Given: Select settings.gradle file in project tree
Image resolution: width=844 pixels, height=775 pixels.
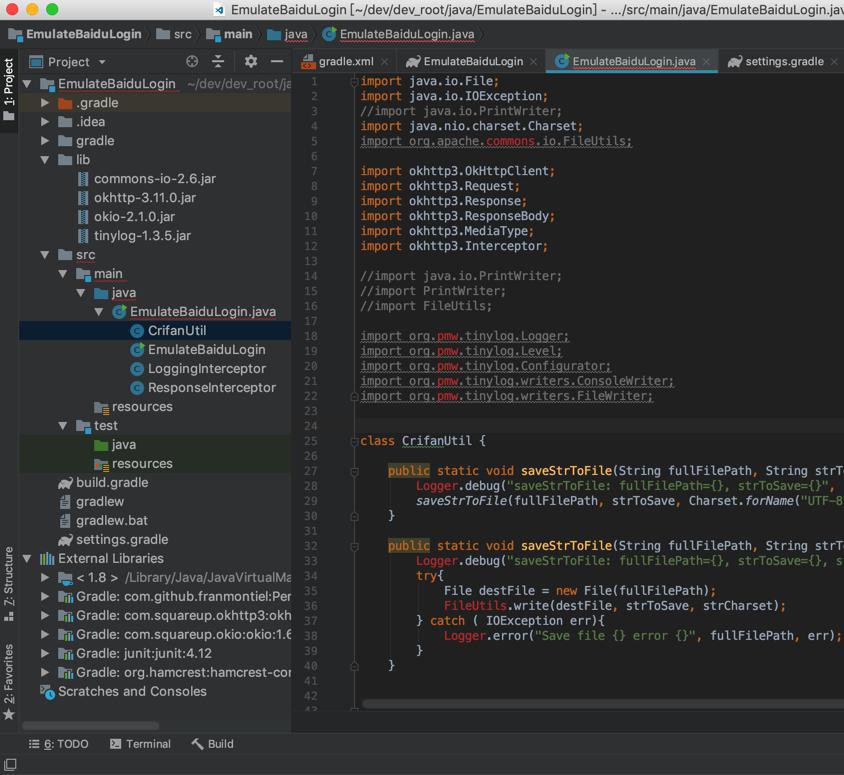Looking at the screenshot, I should [x=122, y=540].
